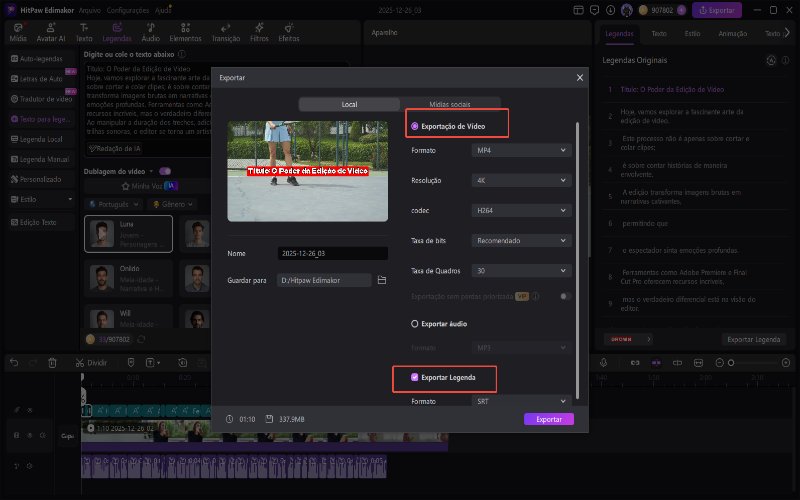The image size is (800, 500).
Task: Click the add coins plus icon
Action: (682, 10)
